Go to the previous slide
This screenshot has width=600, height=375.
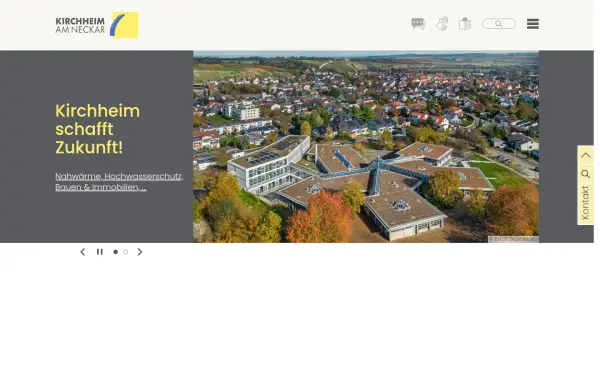[83, 252]
